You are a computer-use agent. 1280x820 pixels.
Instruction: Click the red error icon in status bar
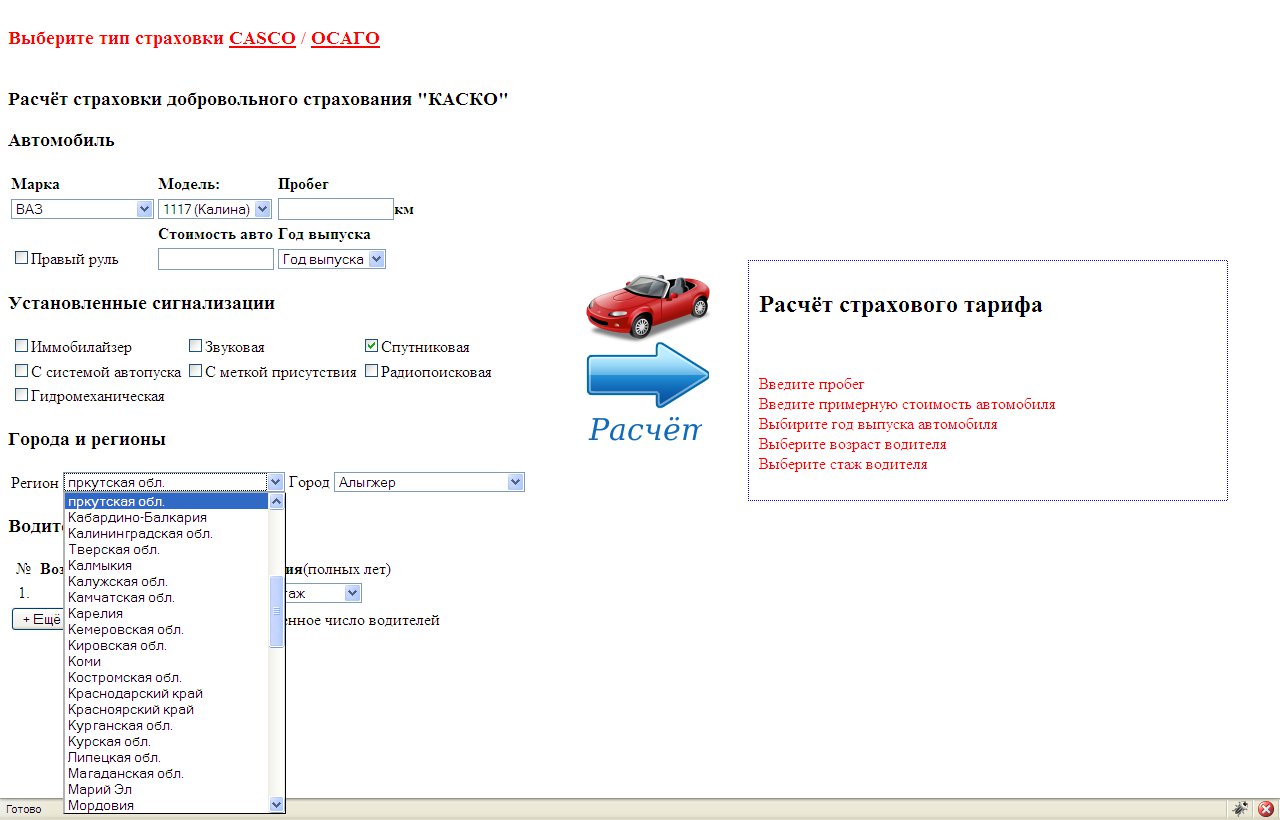pos(1265,809)
